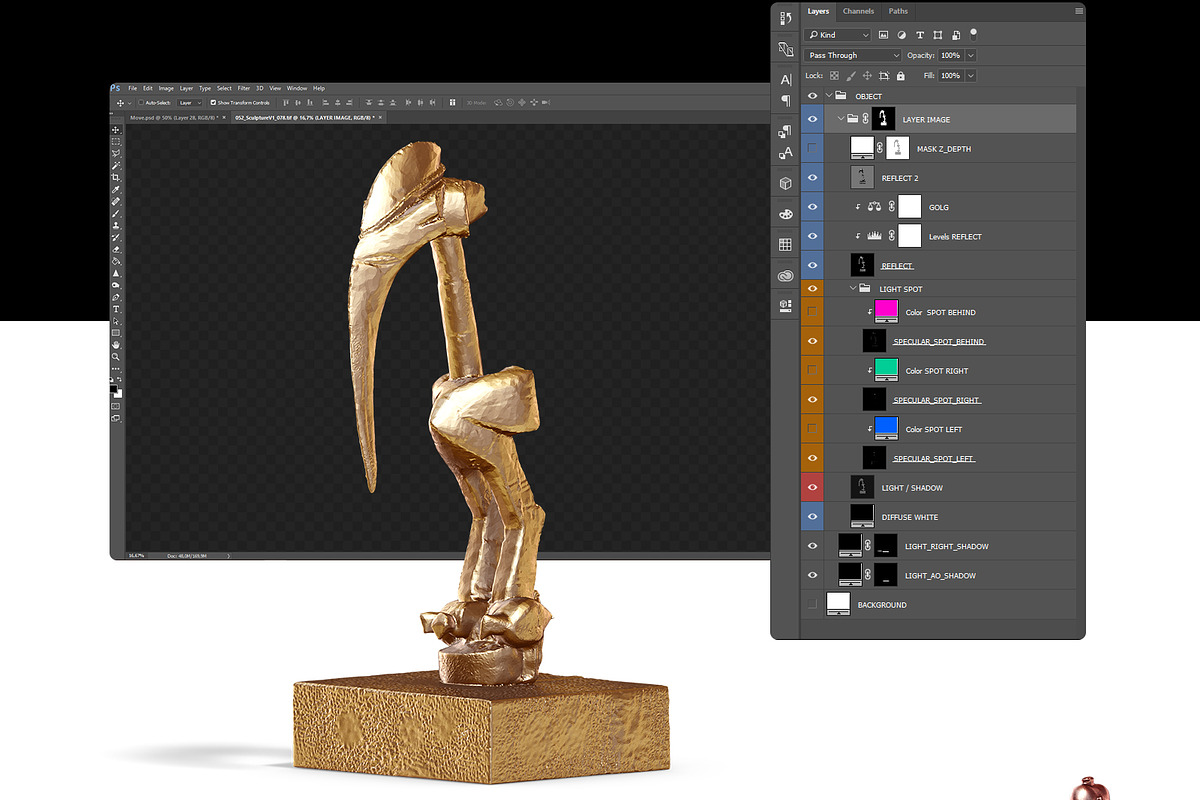Open the Paragraph panel dock icon

pos(785,100)
